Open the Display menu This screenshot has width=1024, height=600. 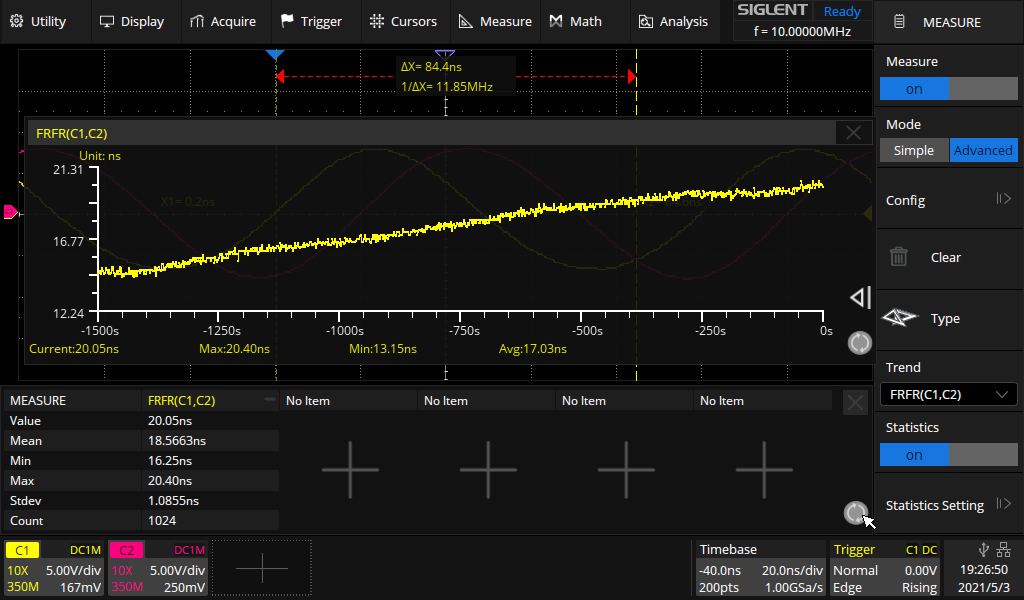click(x=132, y=22)
